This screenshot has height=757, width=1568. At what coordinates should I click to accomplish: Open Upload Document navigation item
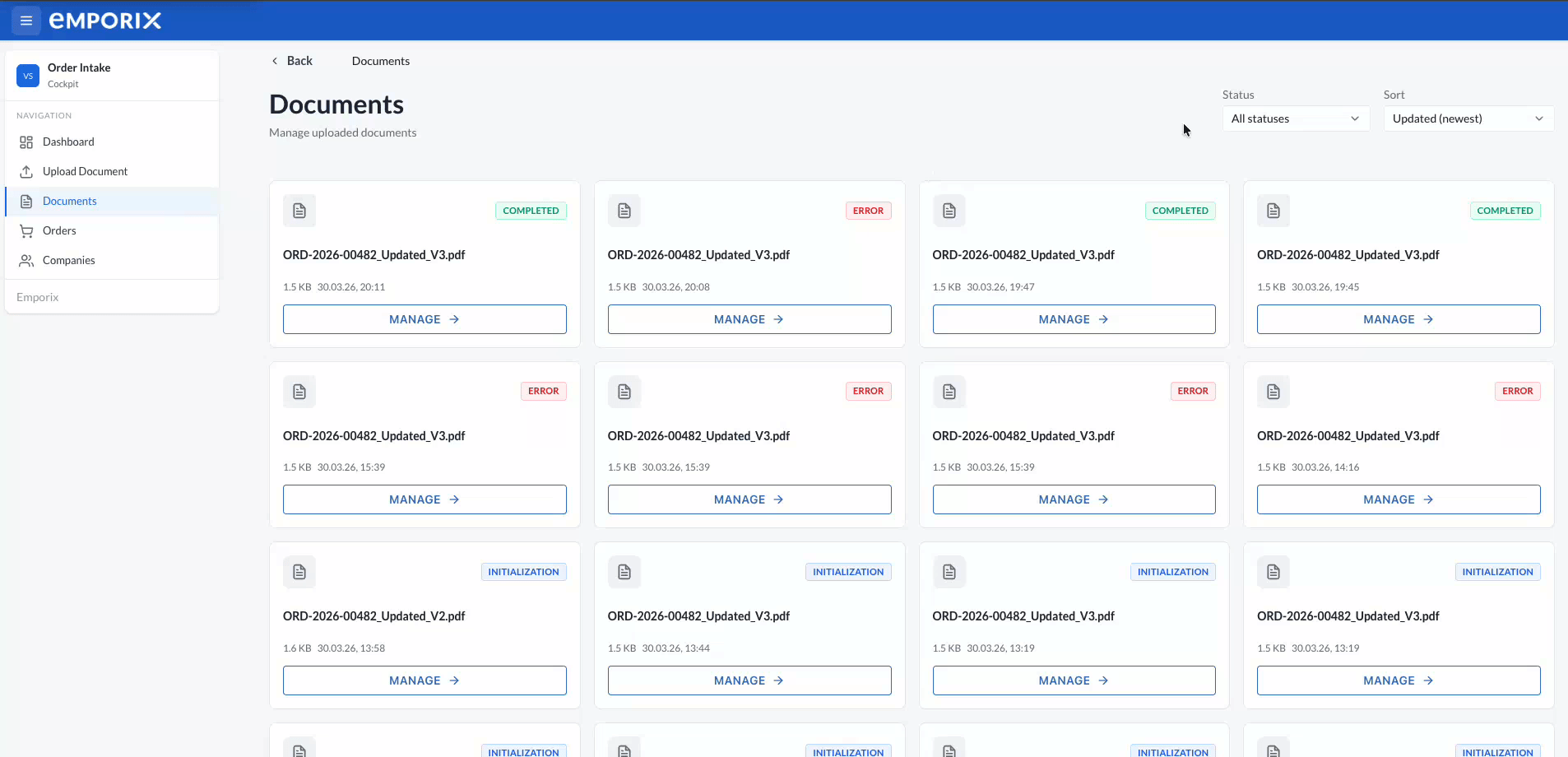(112, 172)
